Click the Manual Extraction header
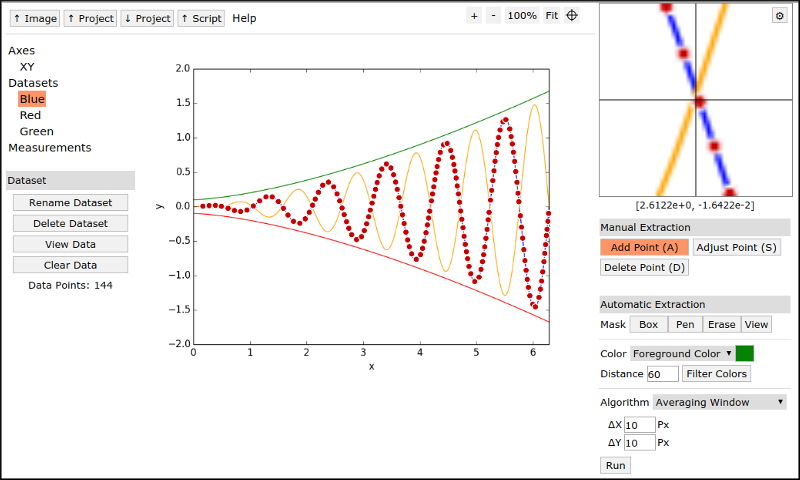800x480 pixels. (695, 228)
